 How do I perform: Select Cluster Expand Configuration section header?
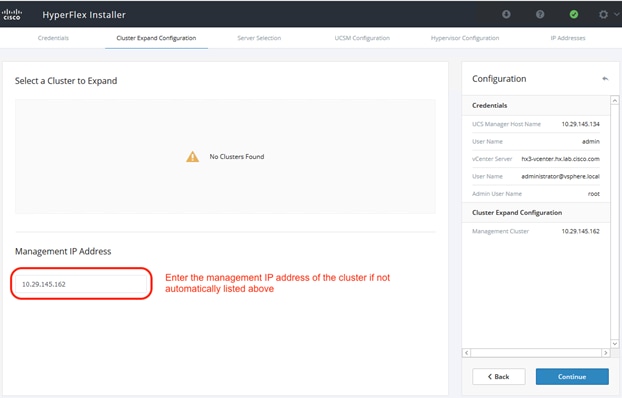click(536, 213)
